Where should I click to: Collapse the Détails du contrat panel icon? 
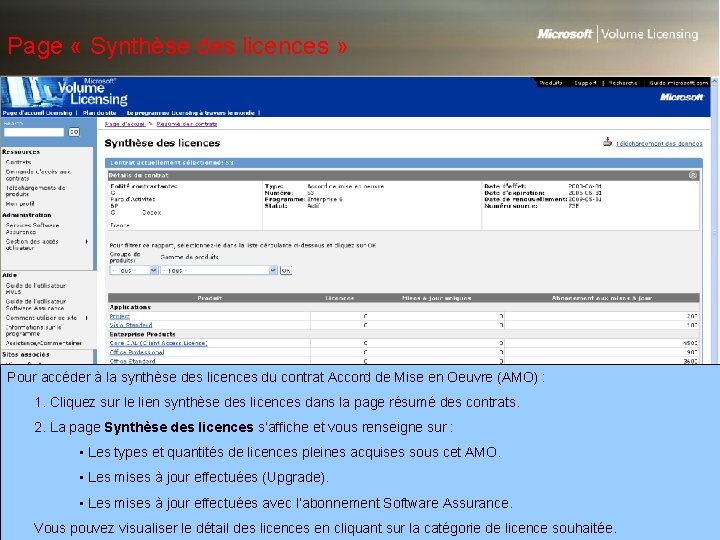pyautogui.click(x=693, y=175)
